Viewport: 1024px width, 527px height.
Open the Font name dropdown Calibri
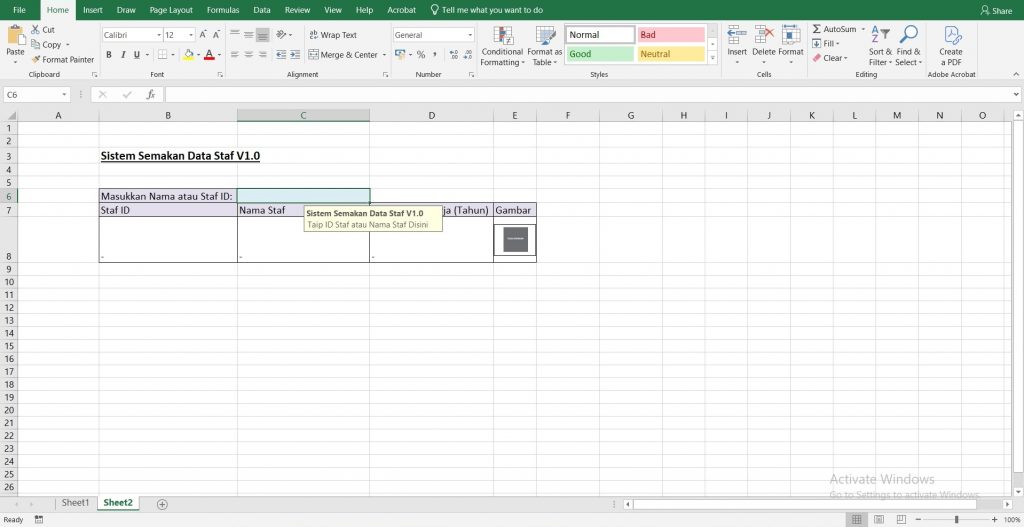click(x=159, y=35)
